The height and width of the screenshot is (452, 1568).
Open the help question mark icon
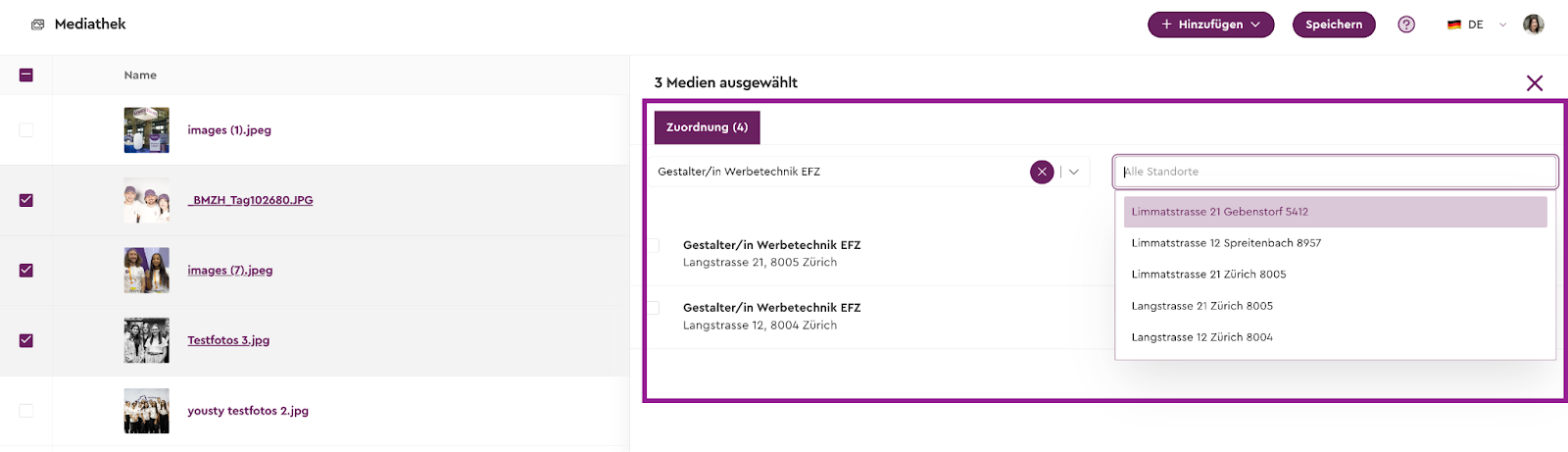pos(1406,25)
